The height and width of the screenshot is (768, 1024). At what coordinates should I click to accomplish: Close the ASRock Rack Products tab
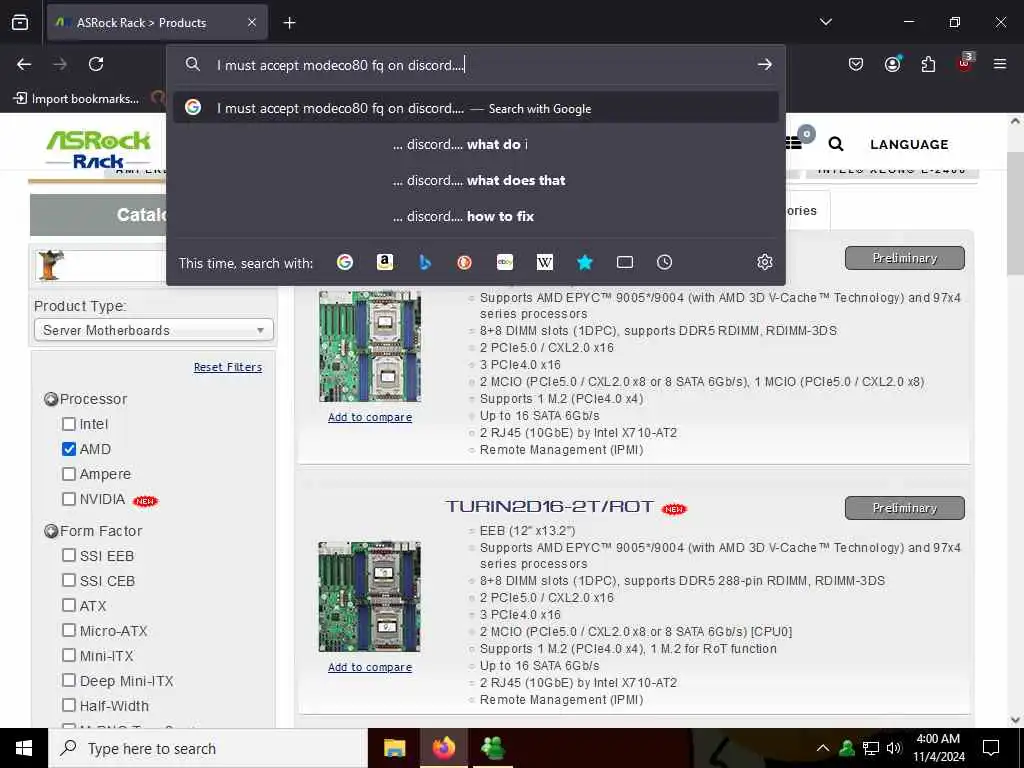point(252,22)
